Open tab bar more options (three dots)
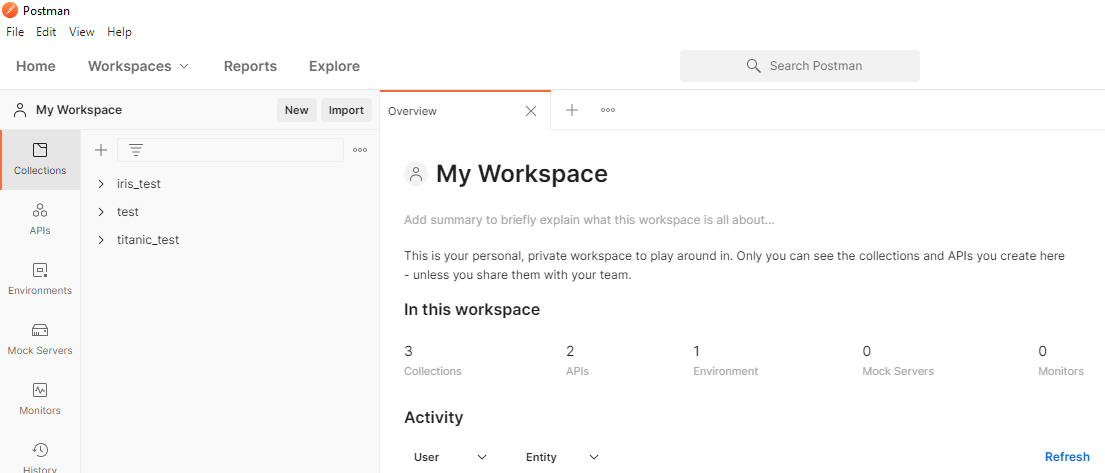 coord(607,110)
